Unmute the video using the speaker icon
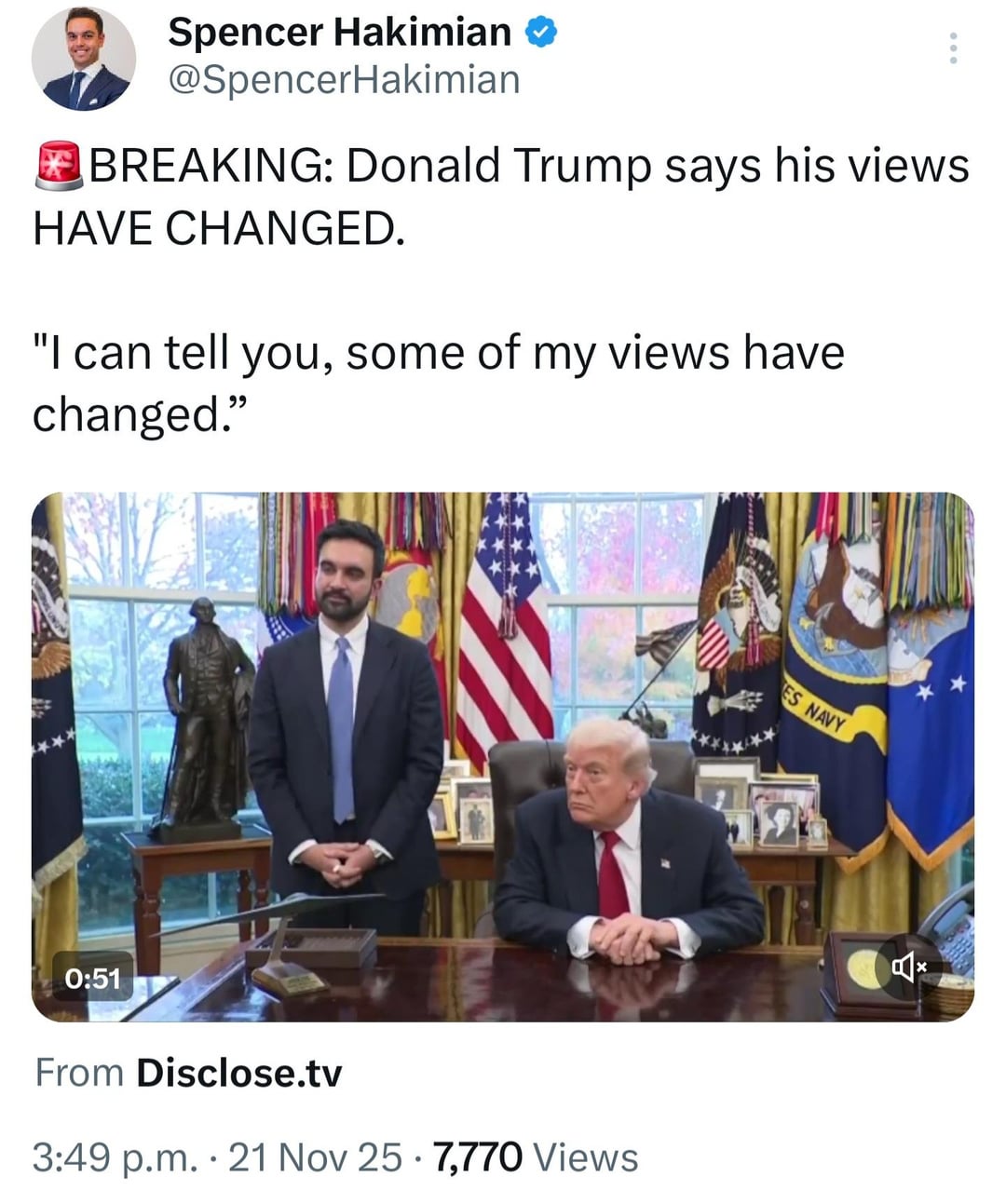Screen dimensions: 1006x1204 tap(908, 967)
